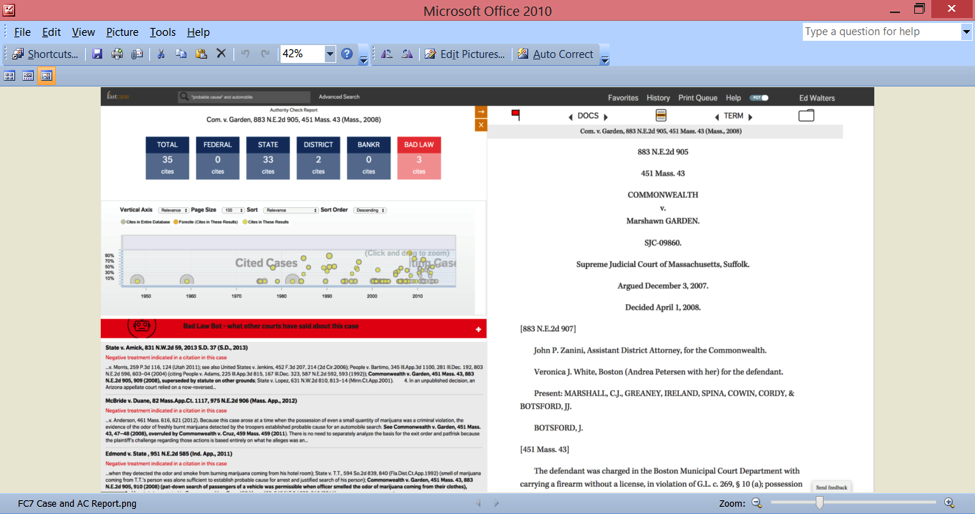This screenshot has width=975, height=514.
Task: Open the Picture menu
Action: (x=122, y=32)
